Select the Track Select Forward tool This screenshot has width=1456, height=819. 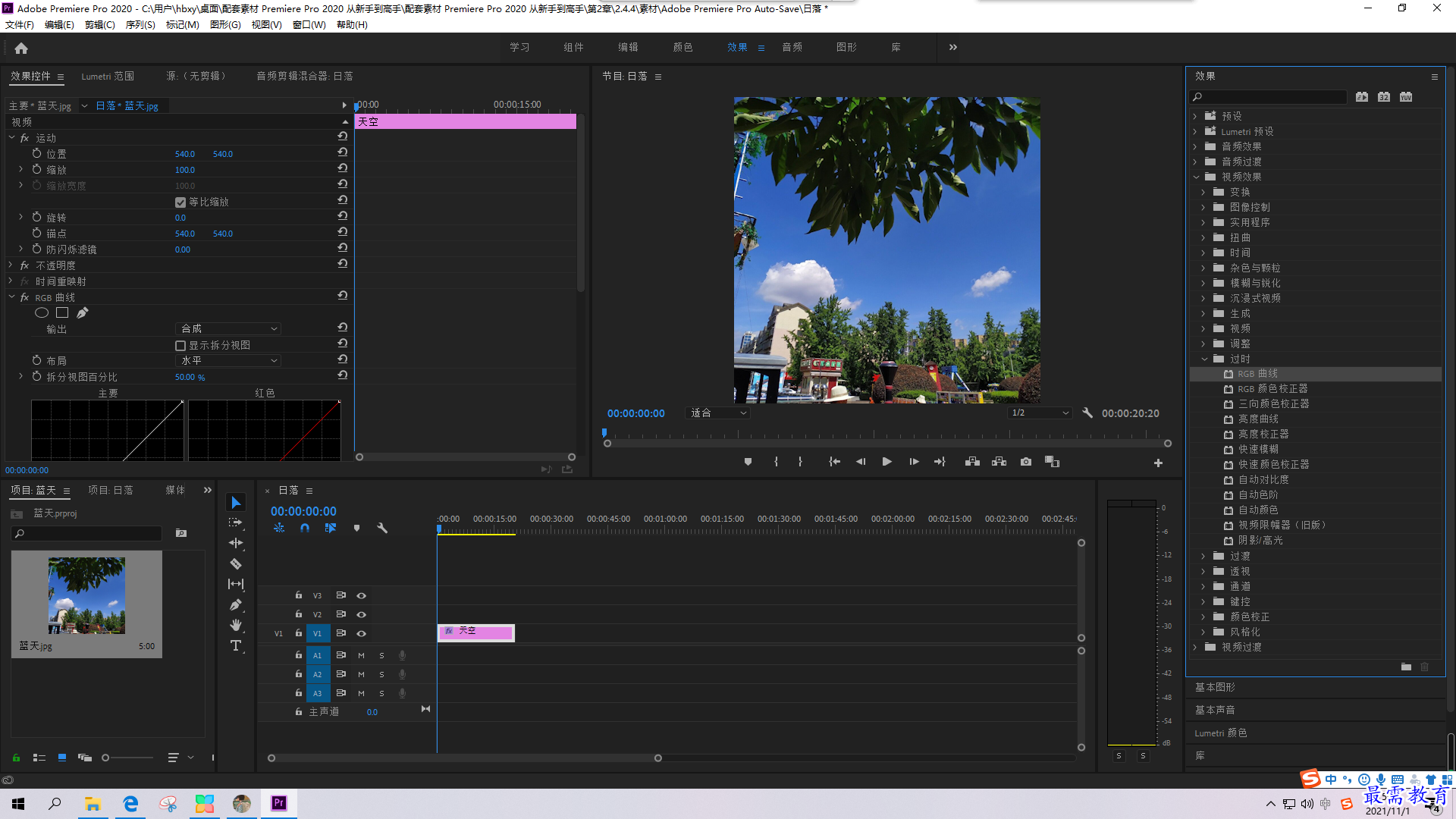236,522
